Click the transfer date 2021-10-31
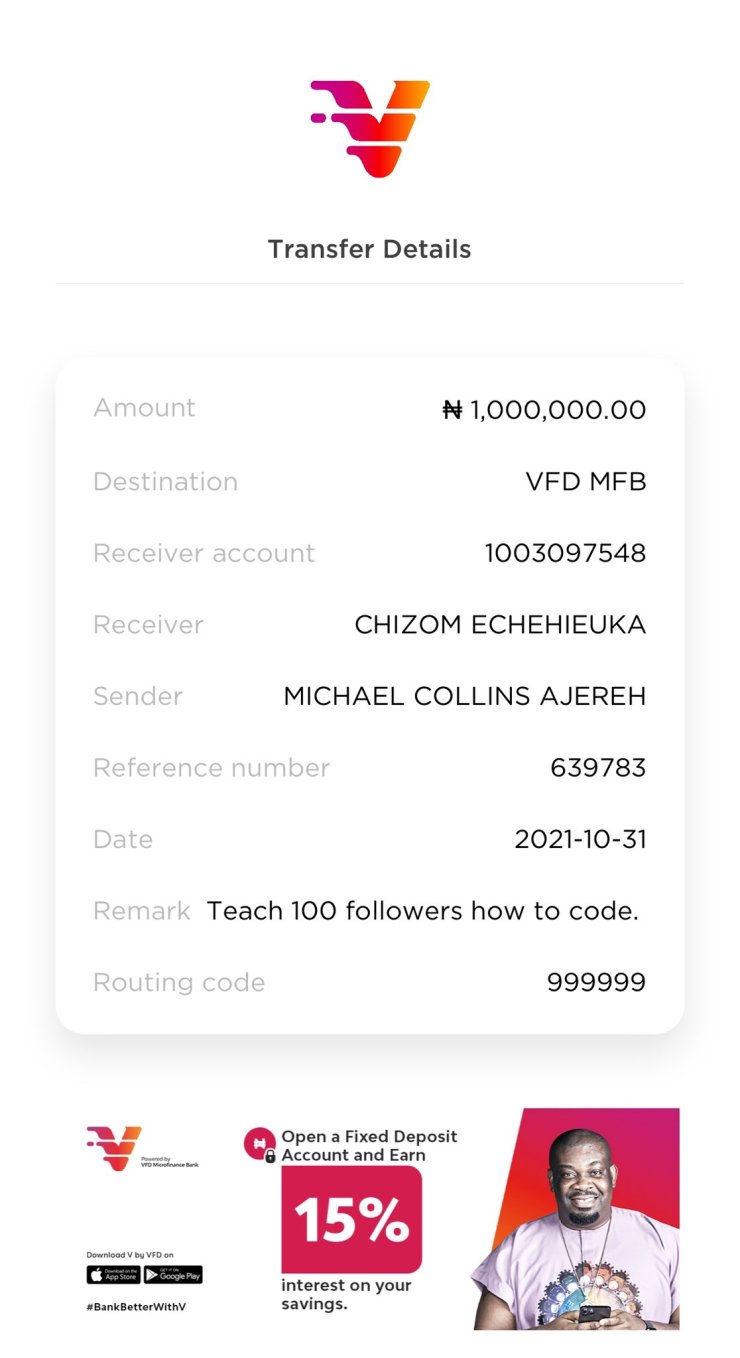This screenshot has height=1358, width=740. tap(580, 840)
